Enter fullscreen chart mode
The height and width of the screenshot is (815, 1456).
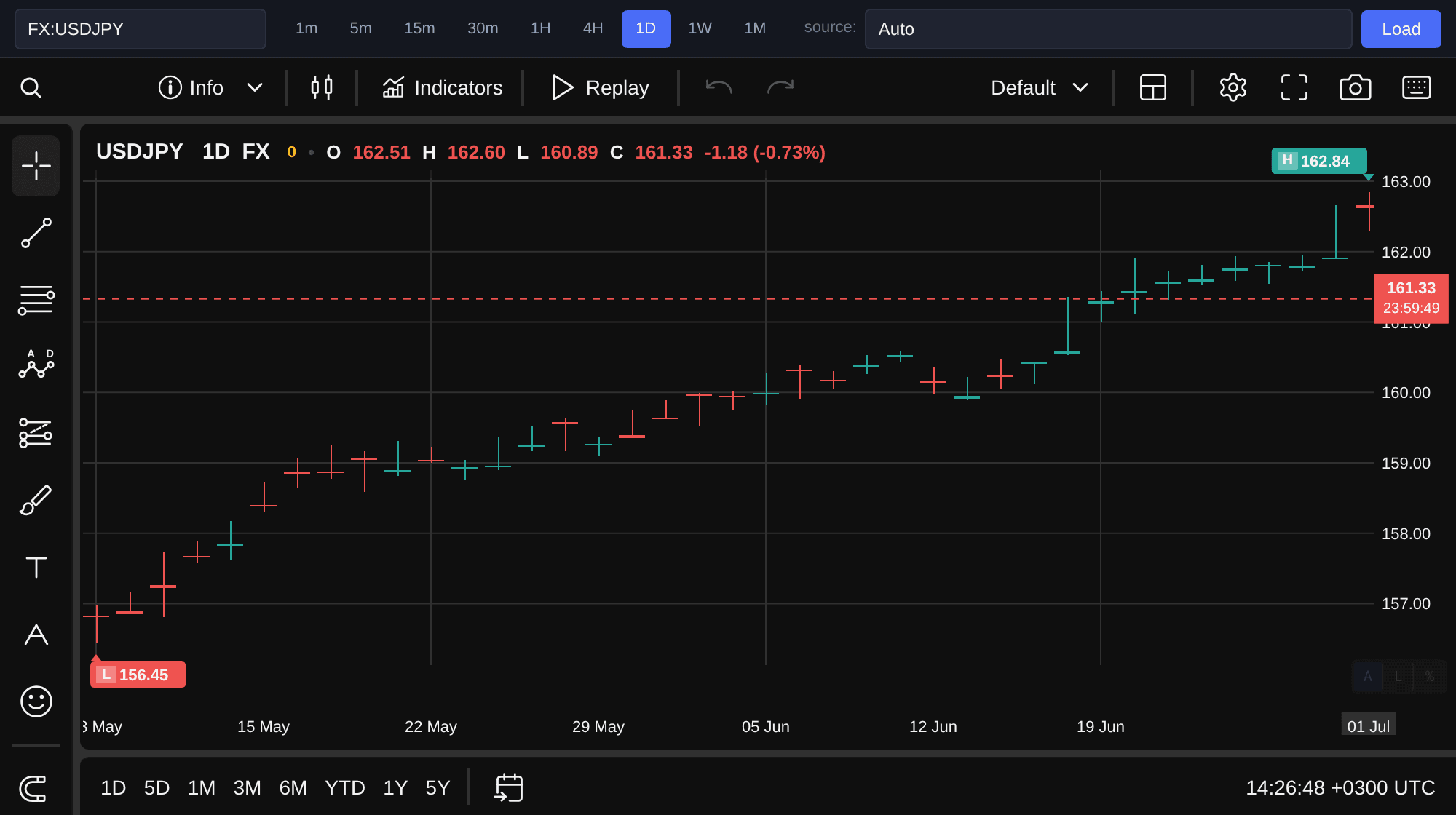(x=1294, y=88)
